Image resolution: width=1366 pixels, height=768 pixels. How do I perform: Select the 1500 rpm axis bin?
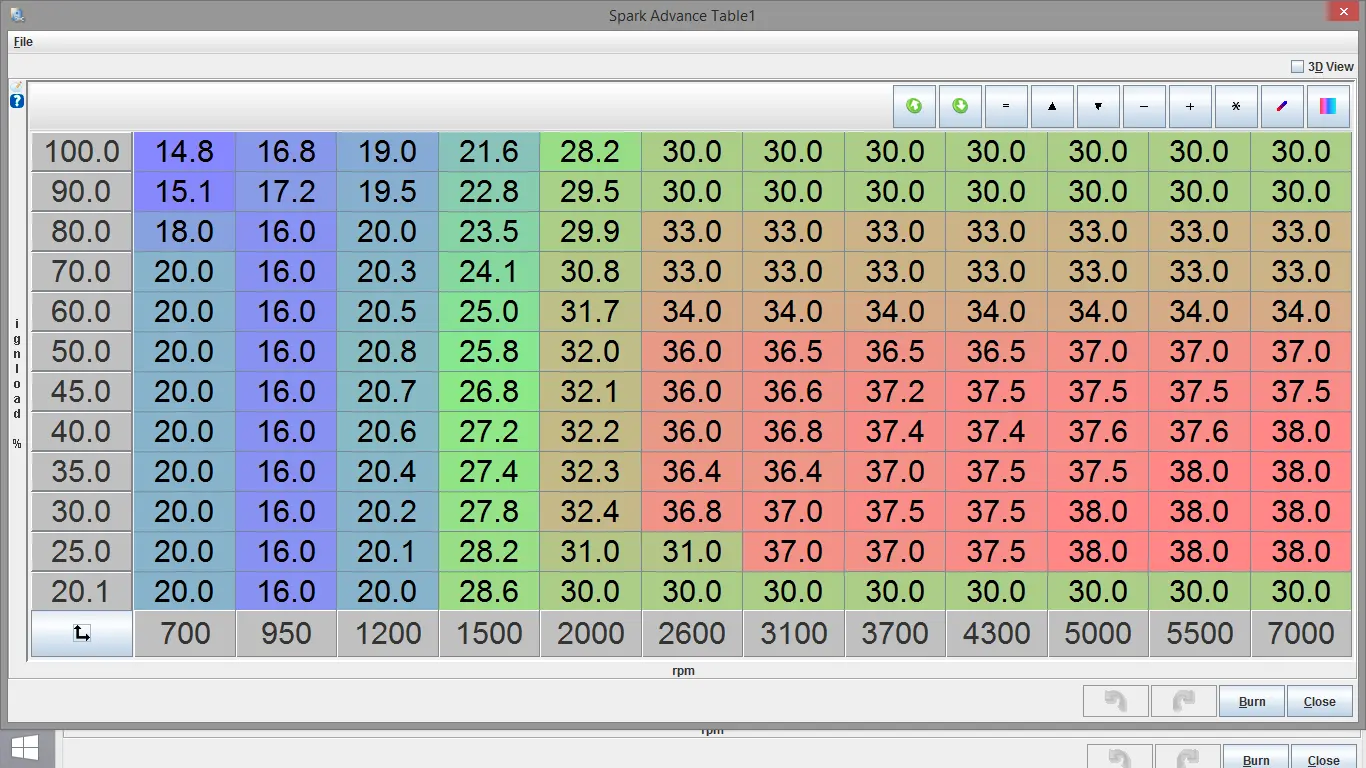pyautogui.click(x=489, y=633)
